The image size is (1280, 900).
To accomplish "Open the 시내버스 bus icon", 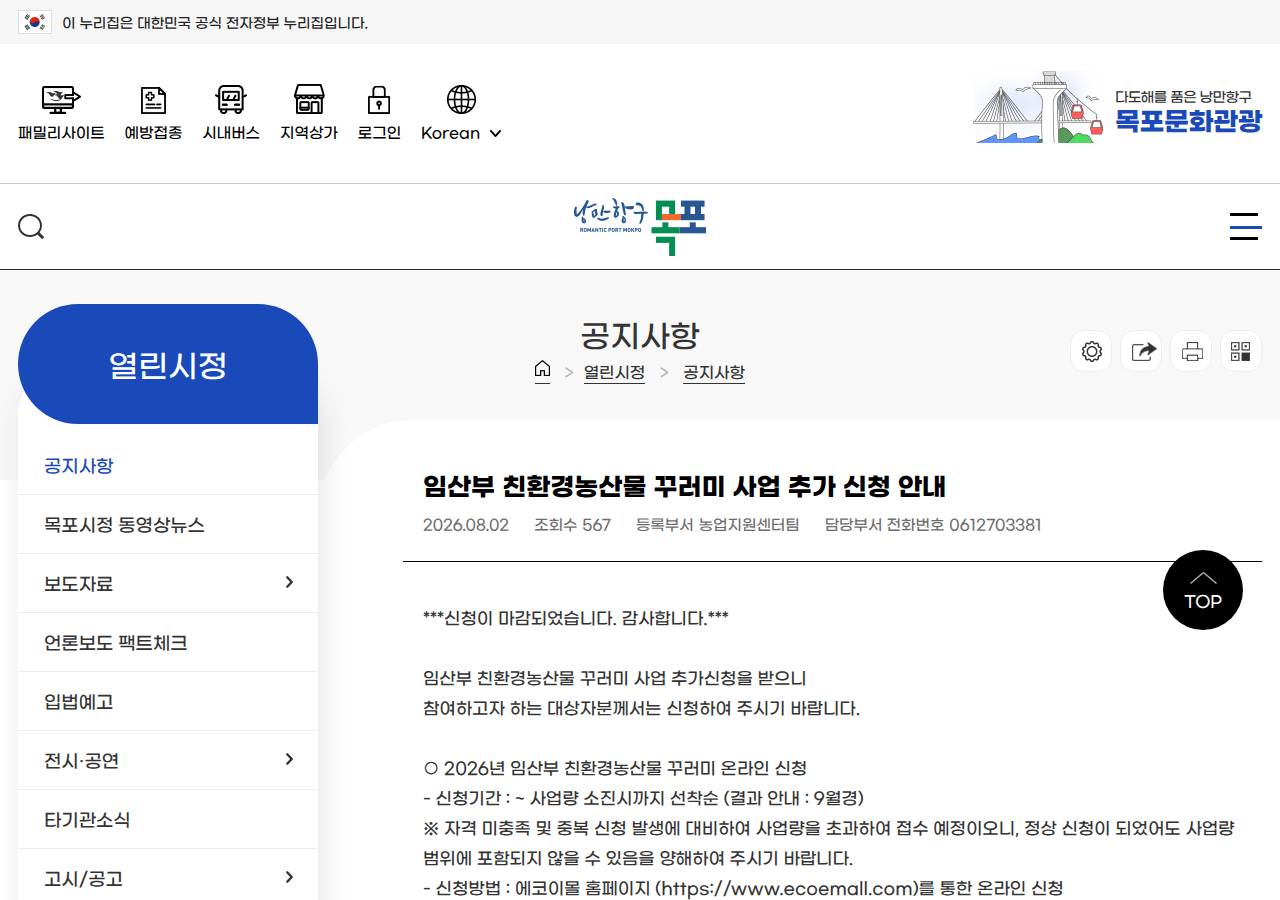I will coord(231,99).
